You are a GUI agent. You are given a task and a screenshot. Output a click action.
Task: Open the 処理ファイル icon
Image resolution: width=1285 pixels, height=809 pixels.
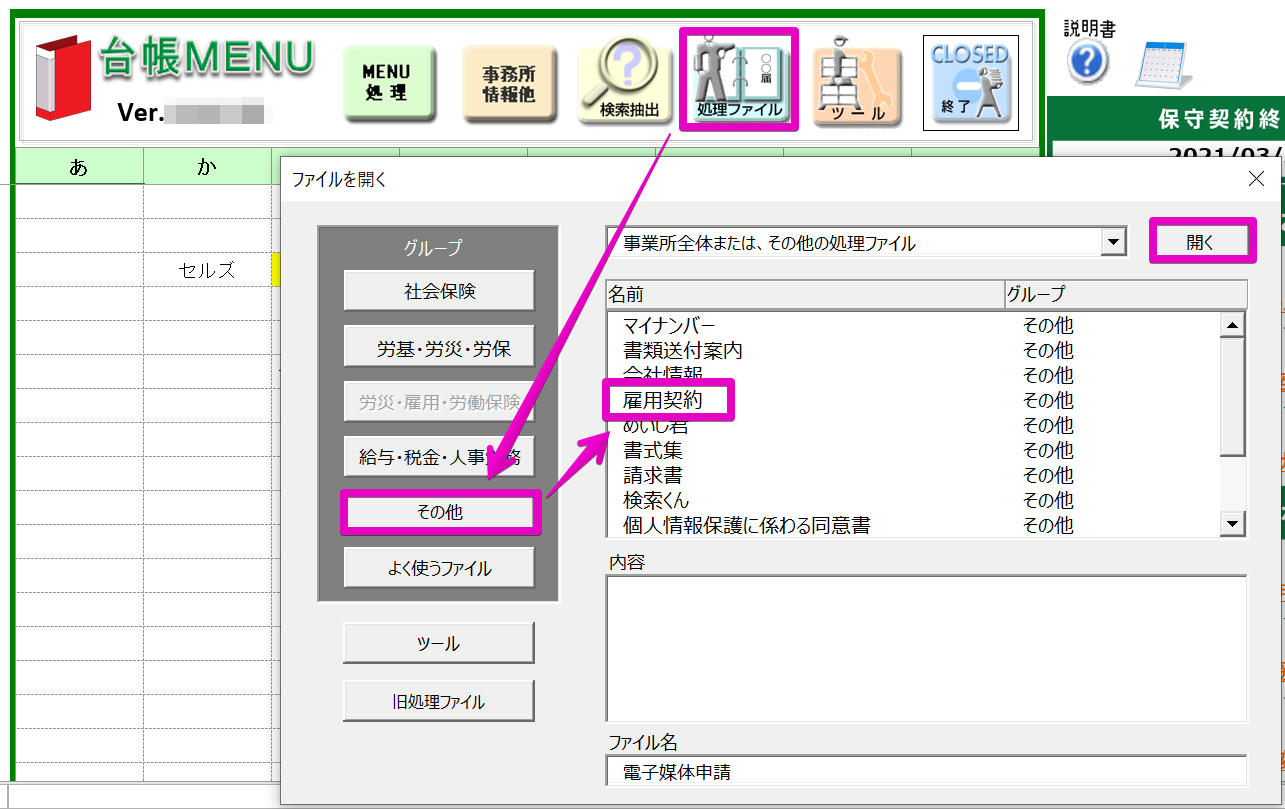(x=739, y=80)
